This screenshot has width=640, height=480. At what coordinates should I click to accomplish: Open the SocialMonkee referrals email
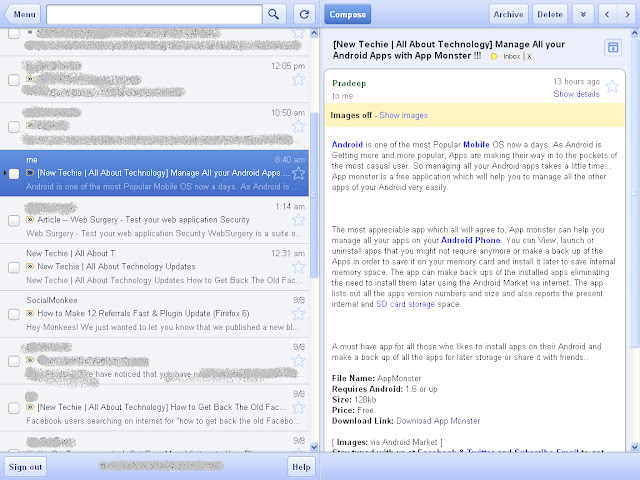click(154, 314)
